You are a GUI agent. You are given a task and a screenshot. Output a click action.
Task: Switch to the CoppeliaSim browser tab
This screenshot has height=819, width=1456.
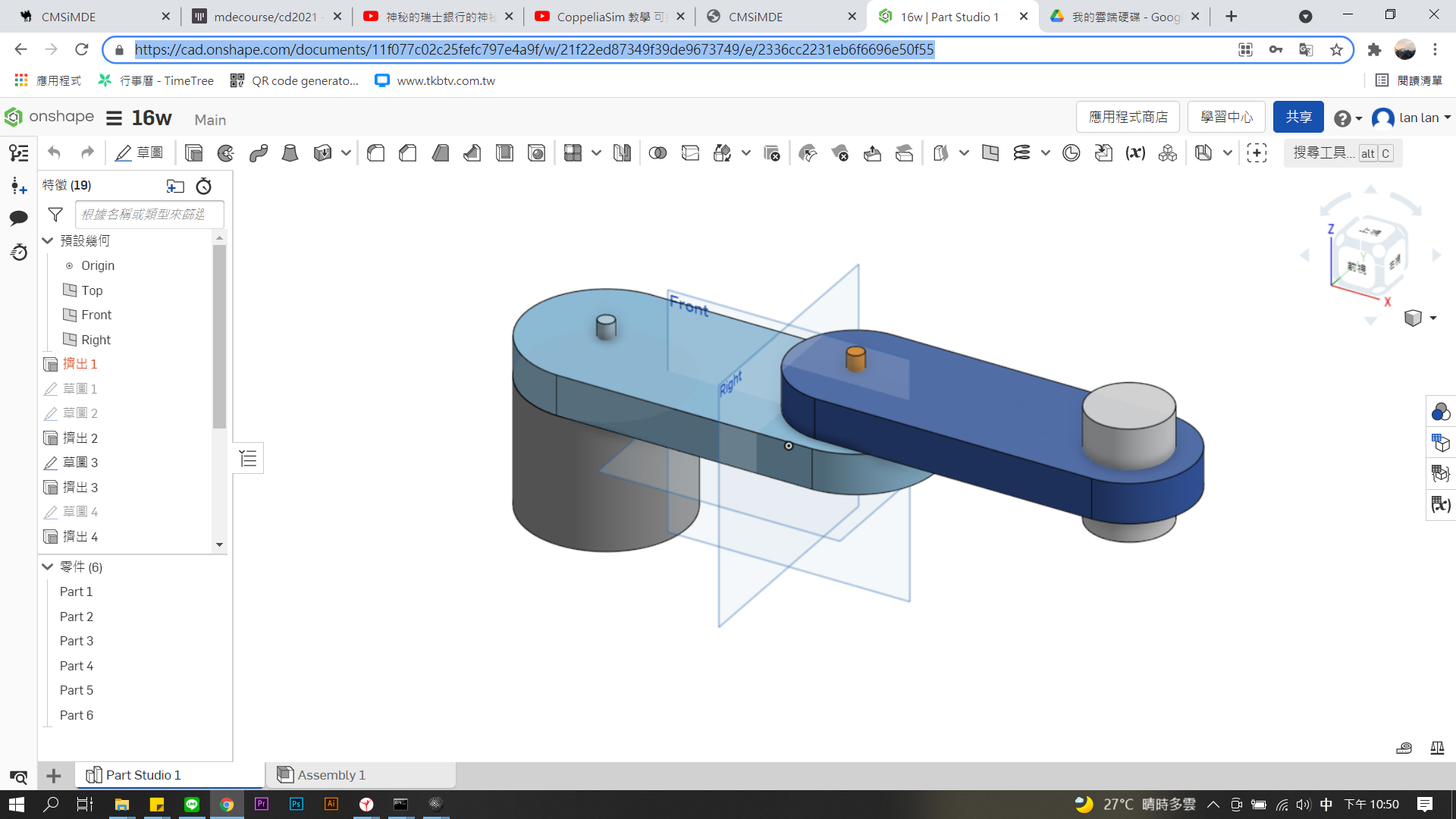609,17
